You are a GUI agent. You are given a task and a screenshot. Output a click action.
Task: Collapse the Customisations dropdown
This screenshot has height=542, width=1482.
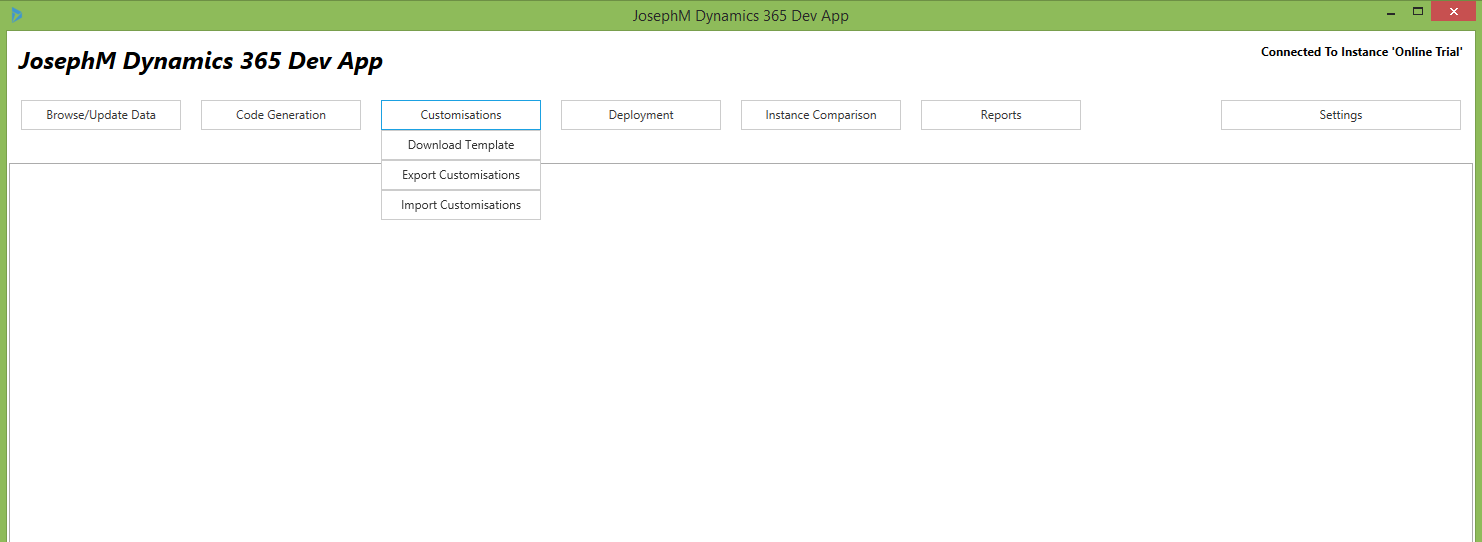(461, 115)
